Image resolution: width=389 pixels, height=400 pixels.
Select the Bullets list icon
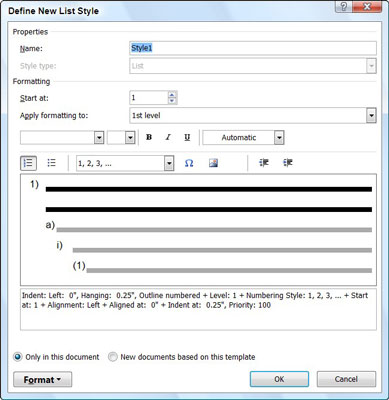pos(51,163)
